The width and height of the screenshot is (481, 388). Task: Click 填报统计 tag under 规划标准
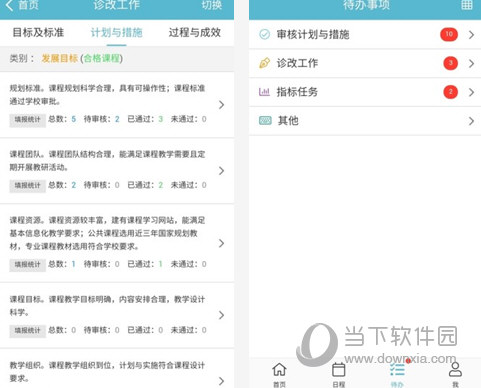click(27, 120)
